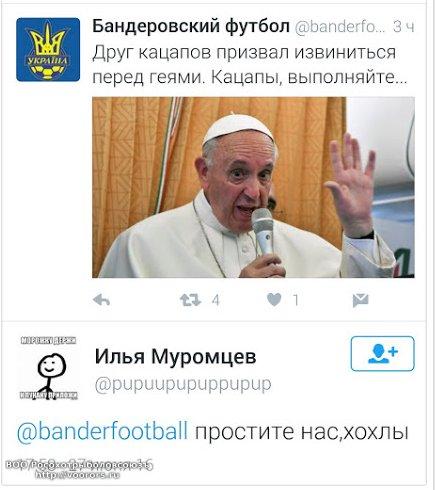This screenshot has height=490, width=435.
Task: Open the Илья Муромцев display name
Action: (175, 356)
